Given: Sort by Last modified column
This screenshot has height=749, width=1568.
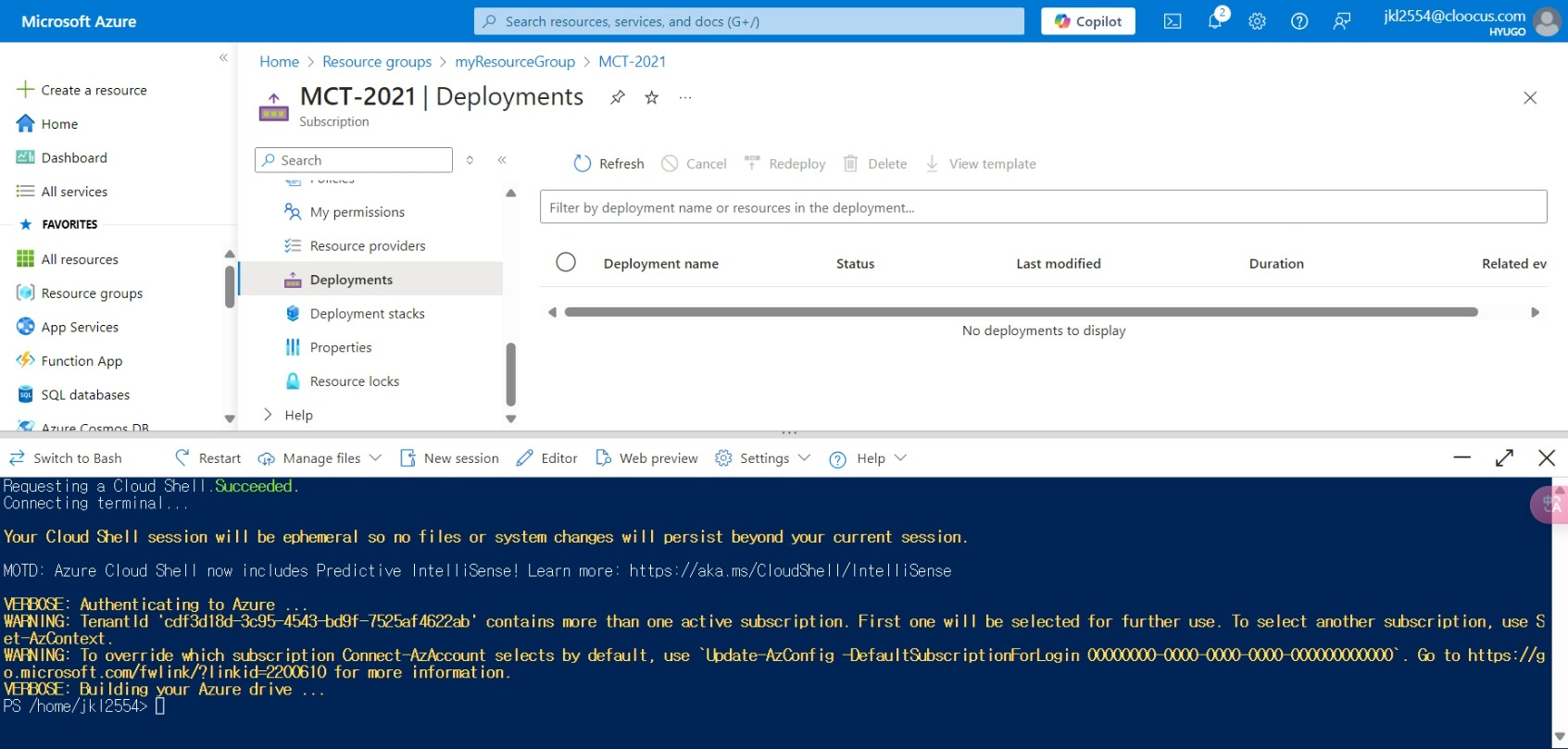Looking at the screenshot, I should [x=1059, y=264].
